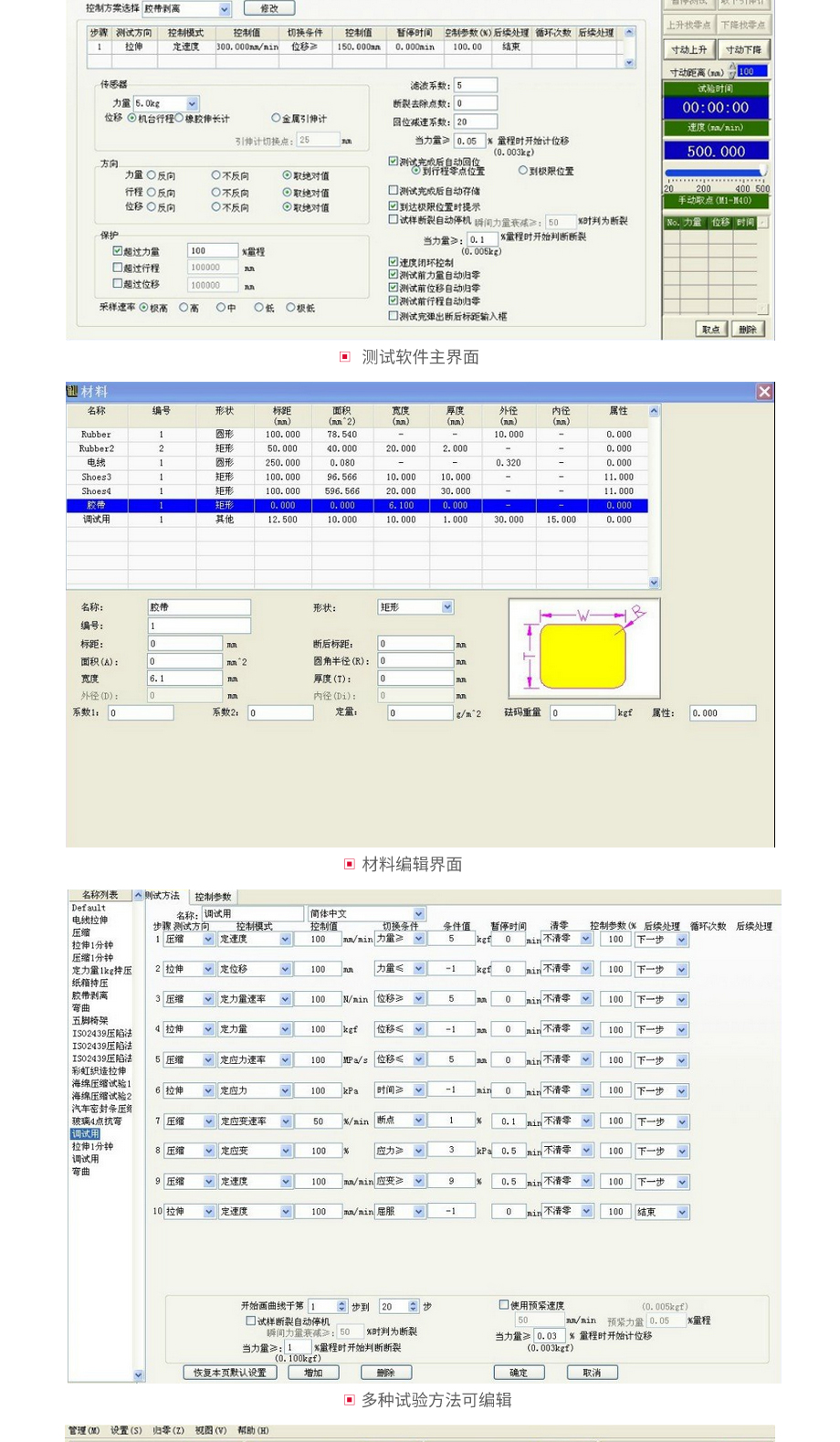This screenshot has width=840, height=1442.
Task: Click scroll-up arrow of material table
Action: tap(654, 412)
